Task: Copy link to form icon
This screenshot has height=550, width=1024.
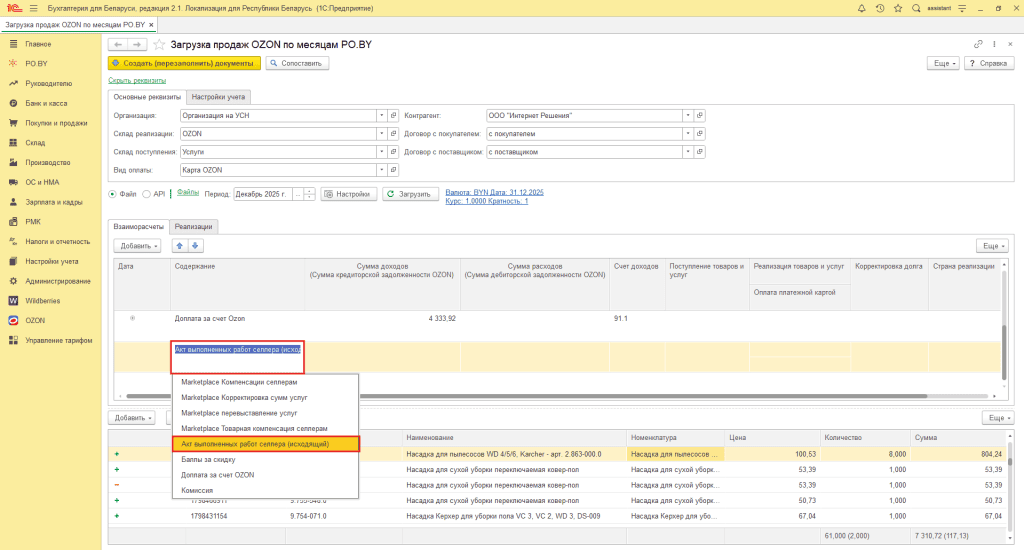Action: [978, 44]
